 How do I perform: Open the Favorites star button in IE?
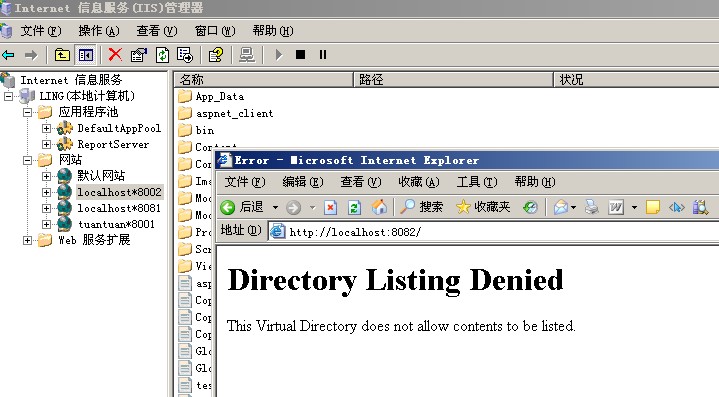click(483, 207)
